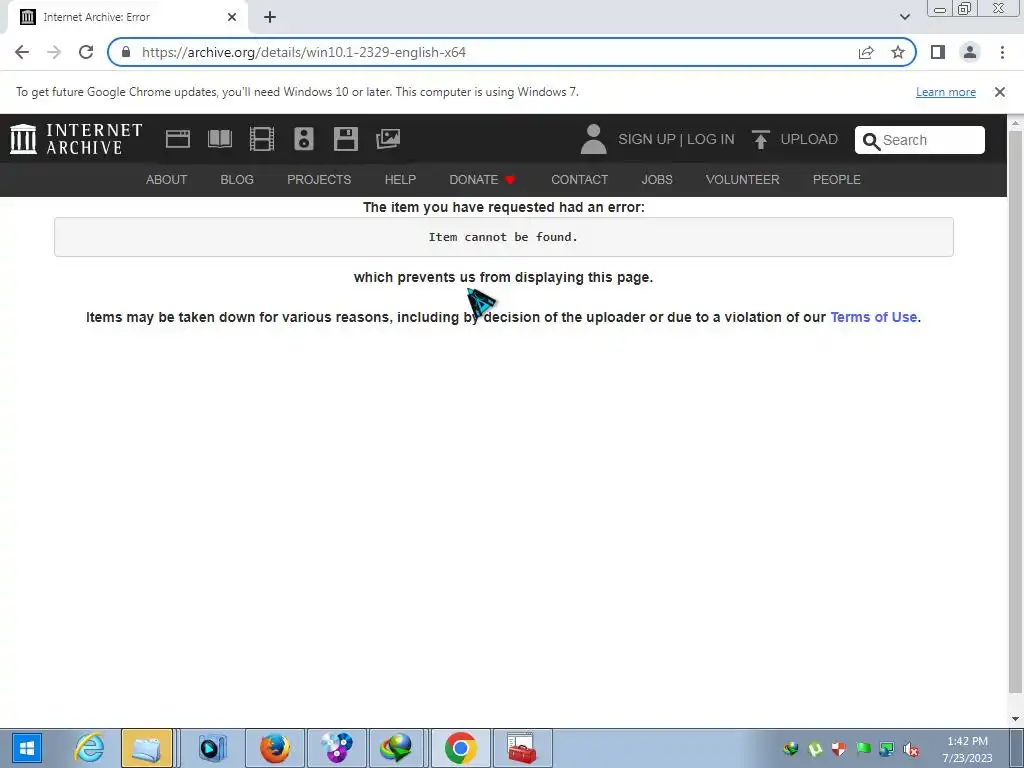Screen dimensions: 1024x768
Task: Click the Chrome address bar URL
Action: pos(304,52)
